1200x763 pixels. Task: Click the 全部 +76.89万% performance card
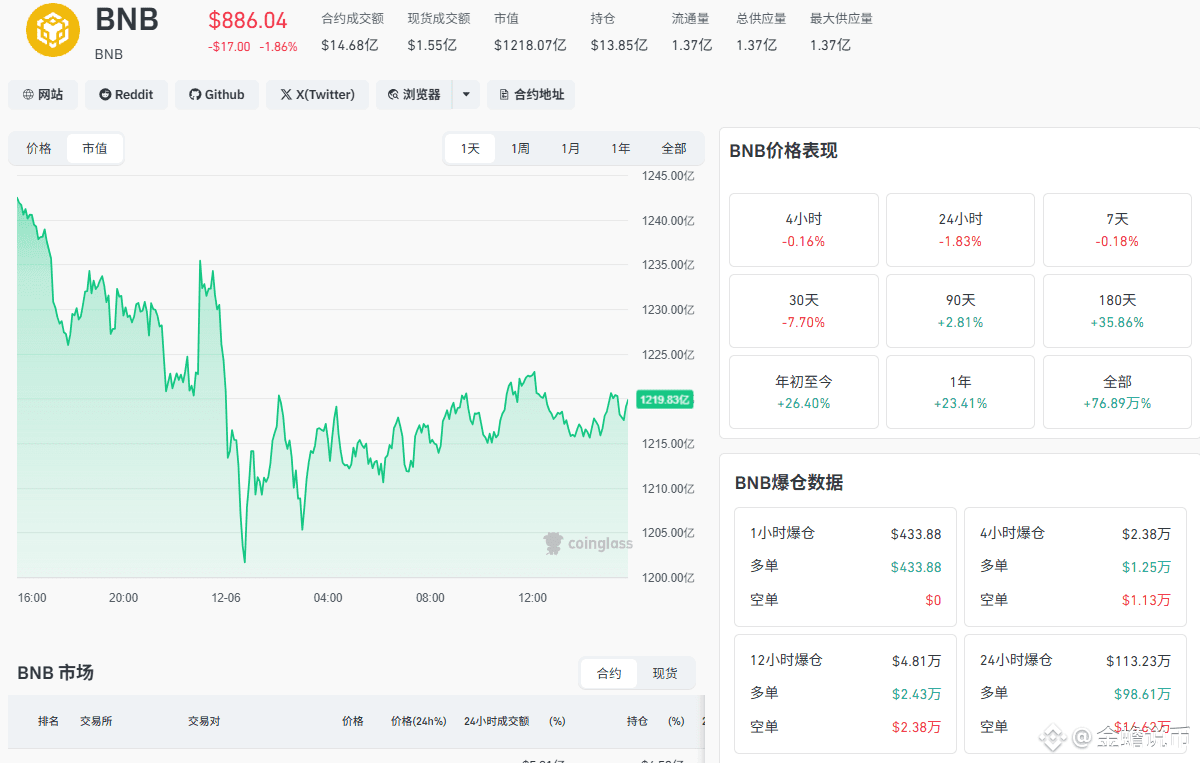point(1117,392)
